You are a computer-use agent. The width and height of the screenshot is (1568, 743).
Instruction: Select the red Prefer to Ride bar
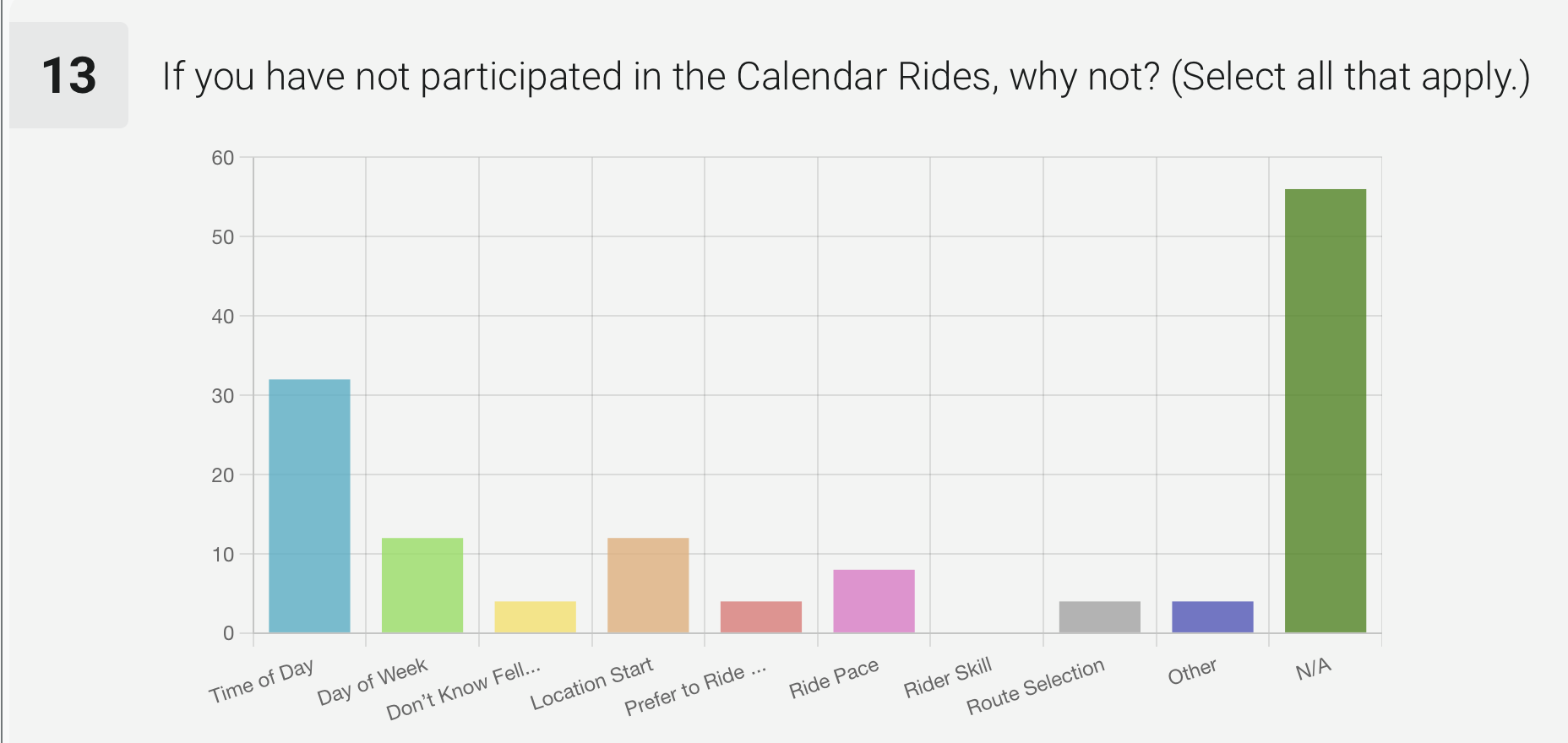tap(760, 616)
